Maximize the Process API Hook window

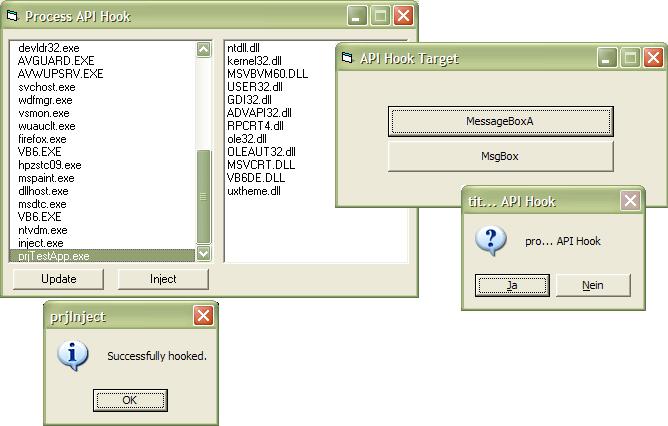click(x=381, y=16)
